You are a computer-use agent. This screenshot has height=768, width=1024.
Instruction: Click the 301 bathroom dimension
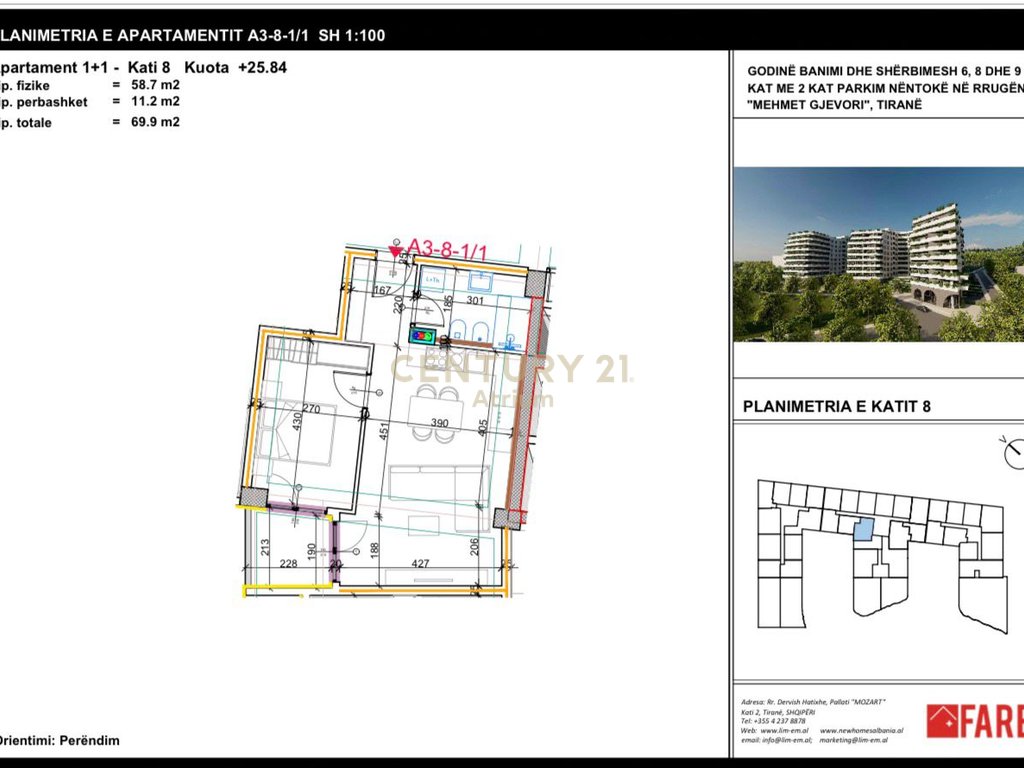[x=475, y=300]
